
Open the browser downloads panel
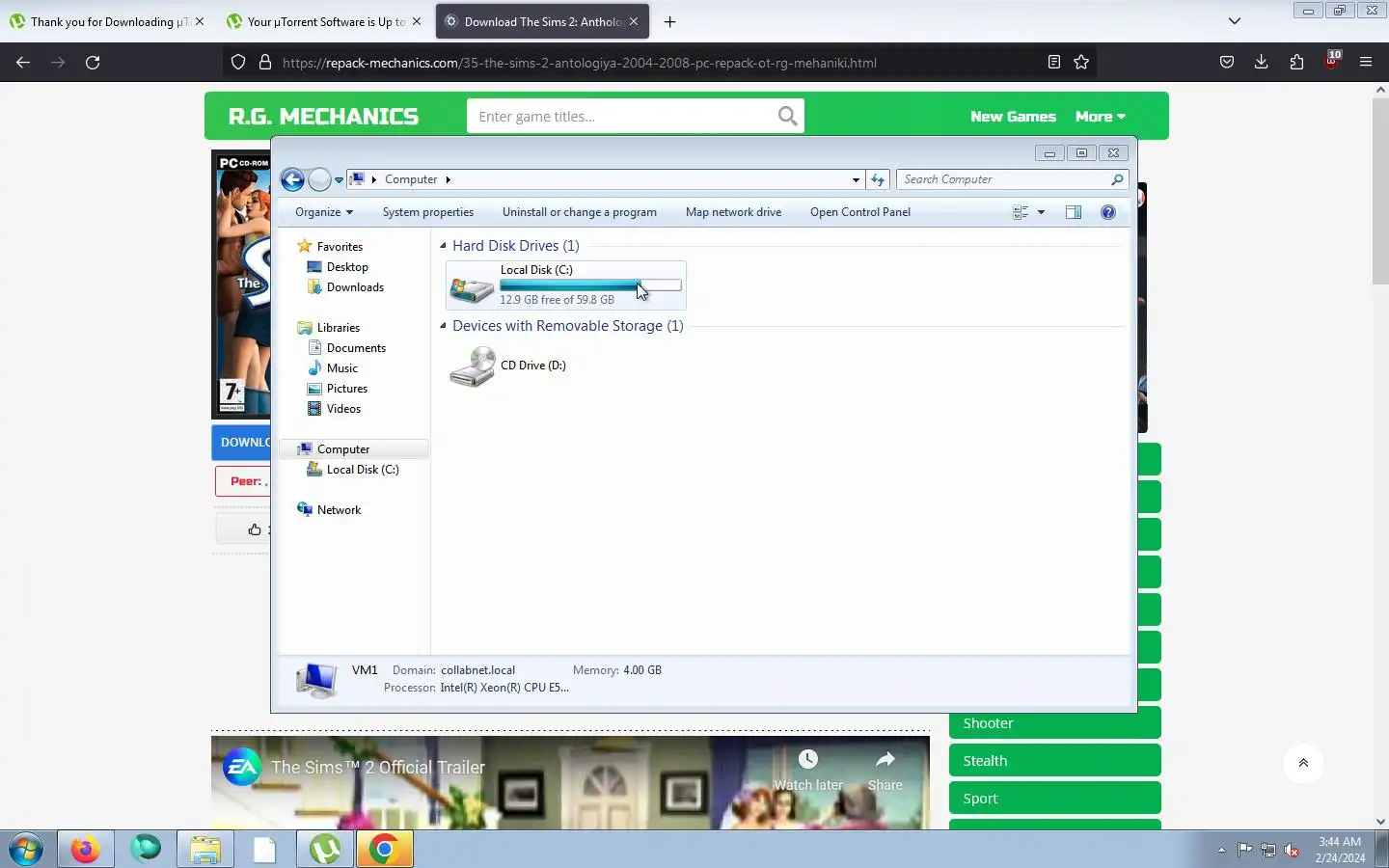pos(1261,63)
